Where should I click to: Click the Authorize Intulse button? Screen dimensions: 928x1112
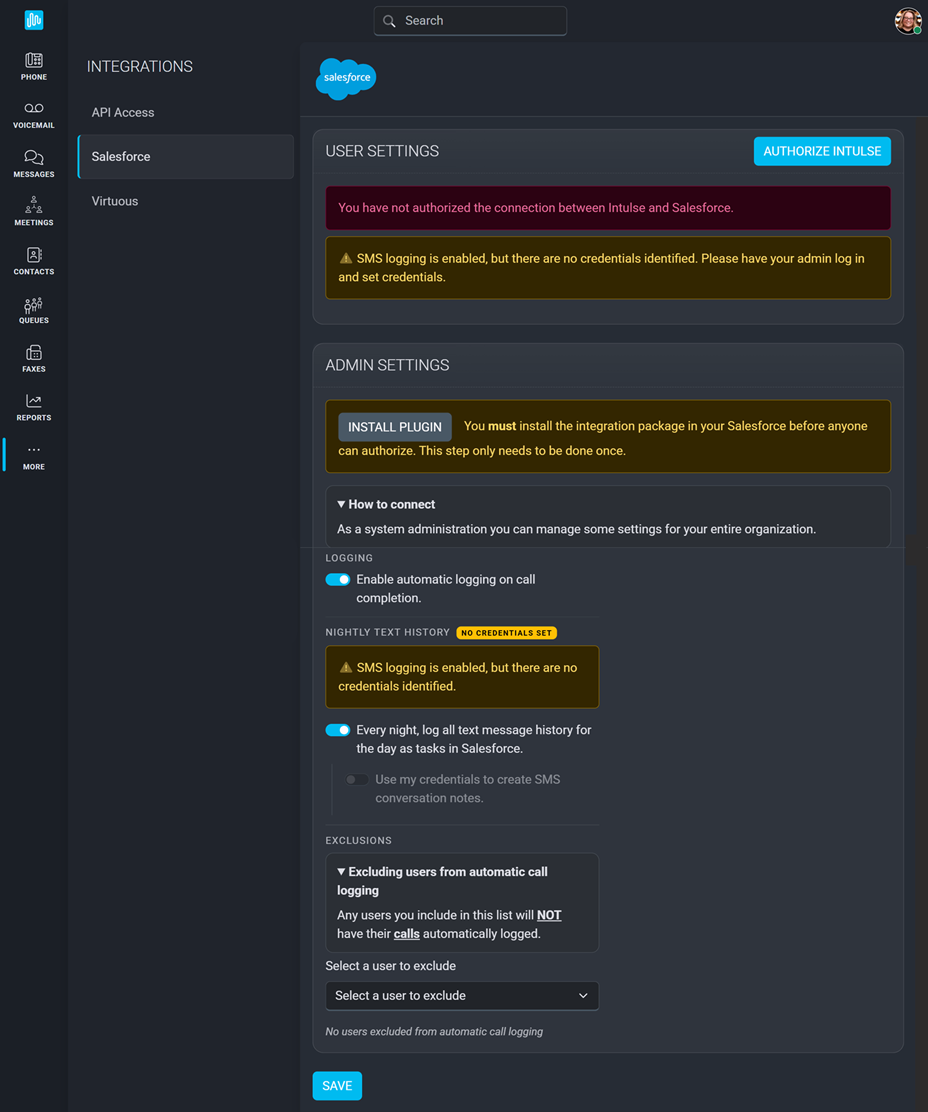822,151
